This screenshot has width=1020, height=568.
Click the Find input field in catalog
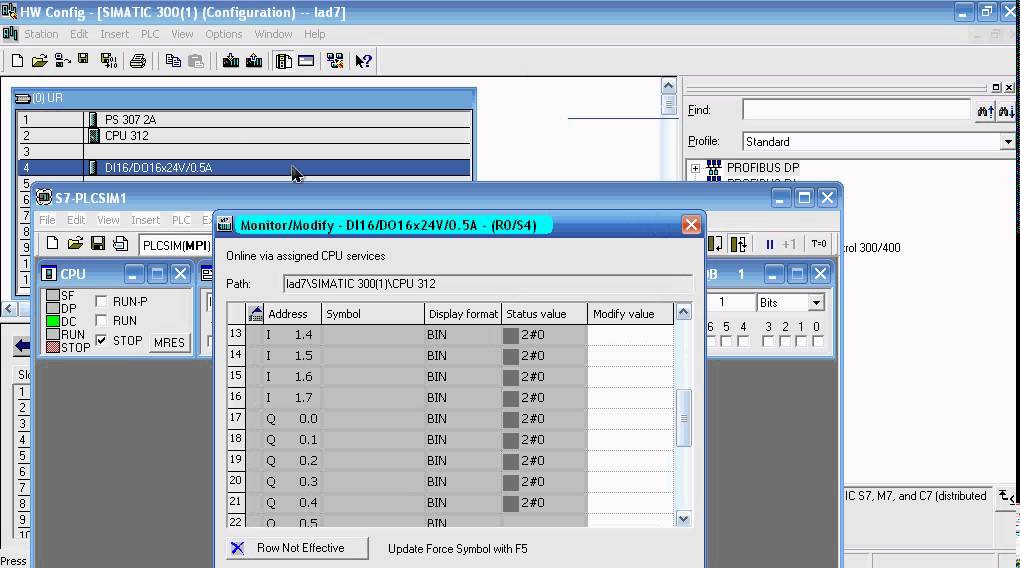[856, 110]
